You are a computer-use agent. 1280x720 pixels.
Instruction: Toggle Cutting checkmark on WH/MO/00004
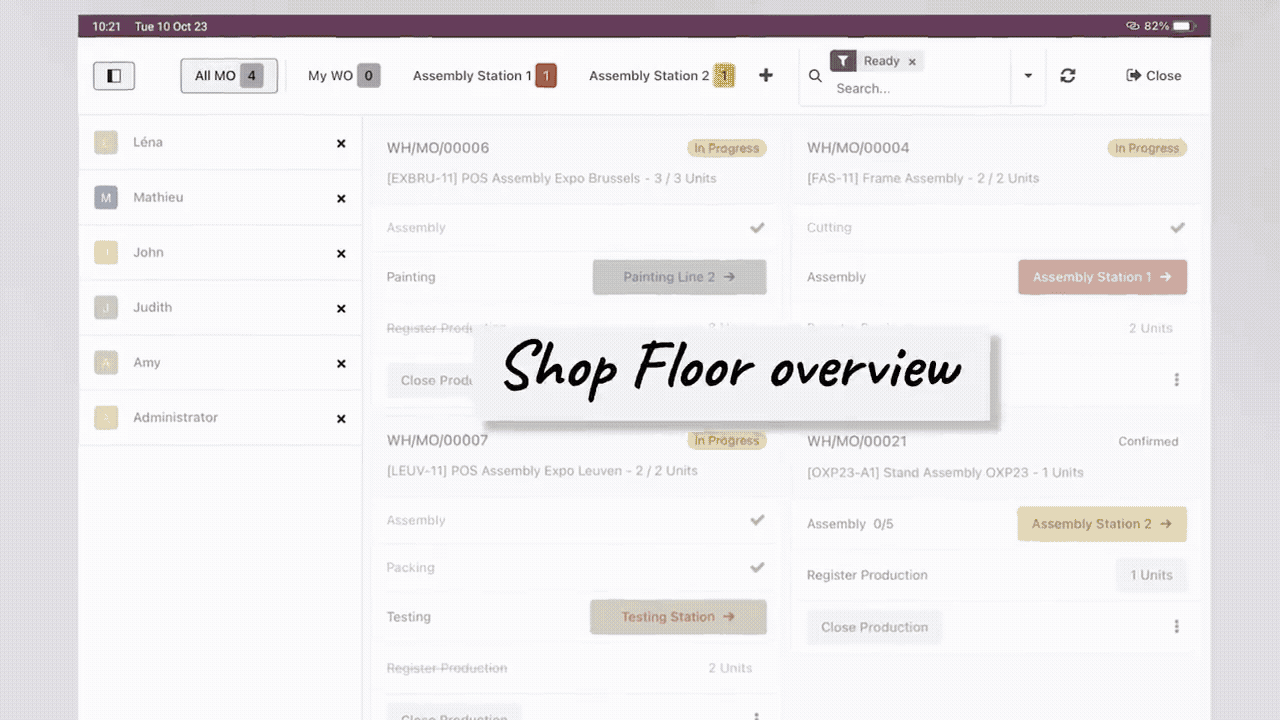[1177, 228]
